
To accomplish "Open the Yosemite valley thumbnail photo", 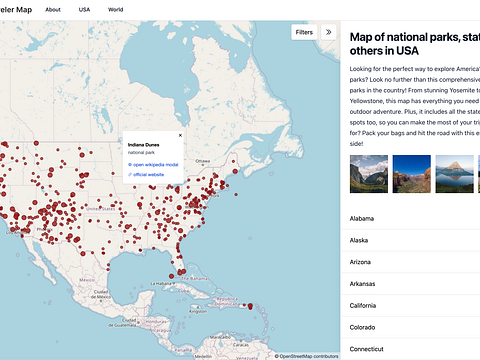I will click(x=369, y=174).
